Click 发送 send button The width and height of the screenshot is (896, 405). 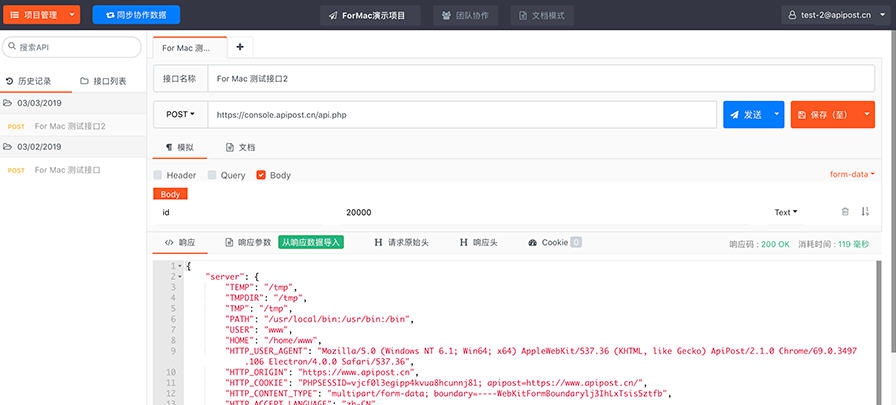coord(746,115)
